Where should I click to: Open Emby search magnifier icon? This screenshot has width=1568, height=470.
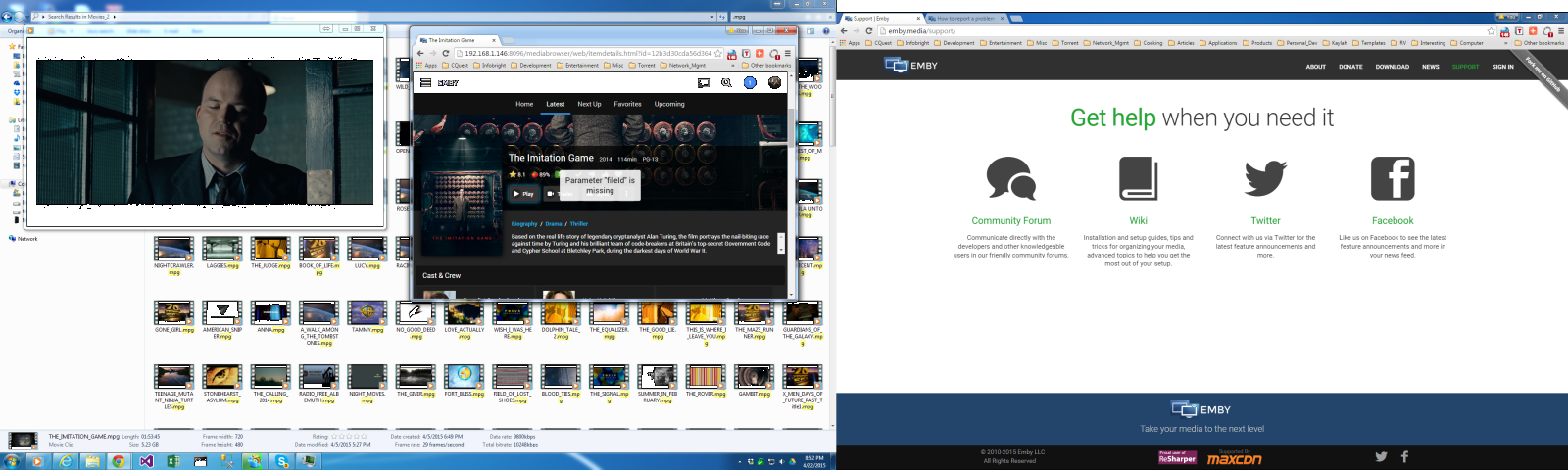[726, 83]
